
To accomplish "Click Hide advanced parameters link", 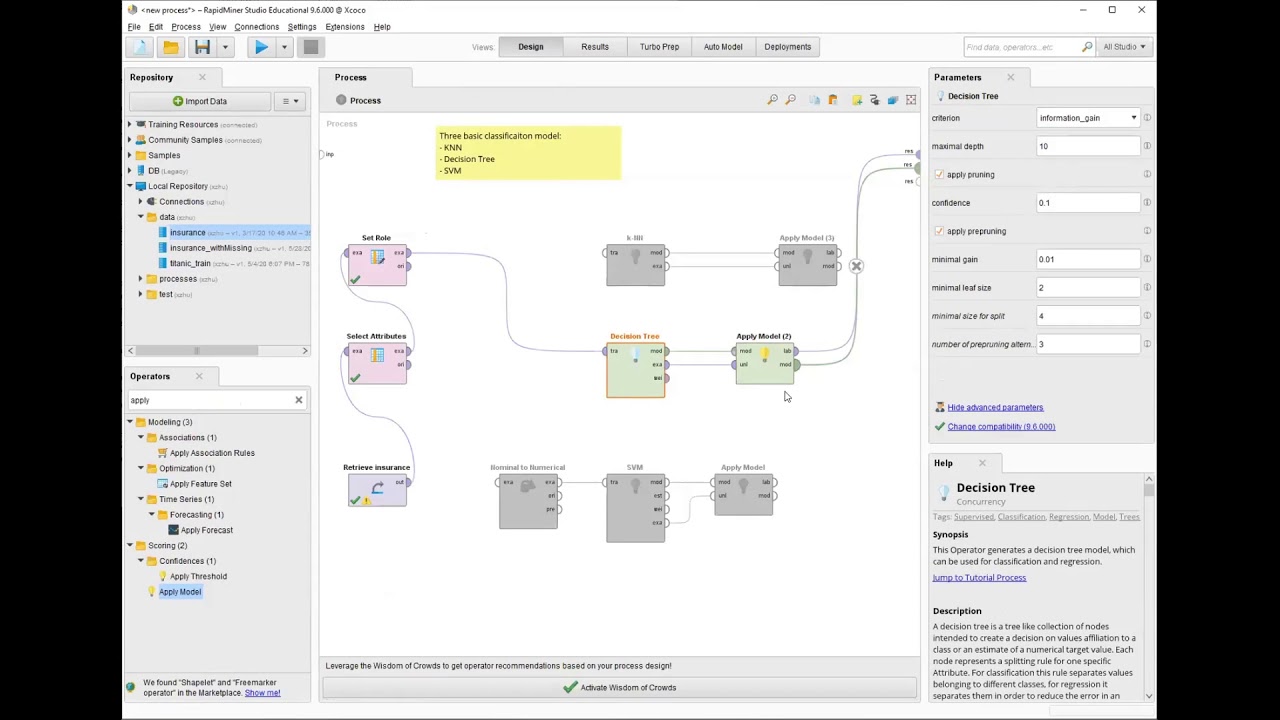I will pyautogui.click(x=995, y=407).
